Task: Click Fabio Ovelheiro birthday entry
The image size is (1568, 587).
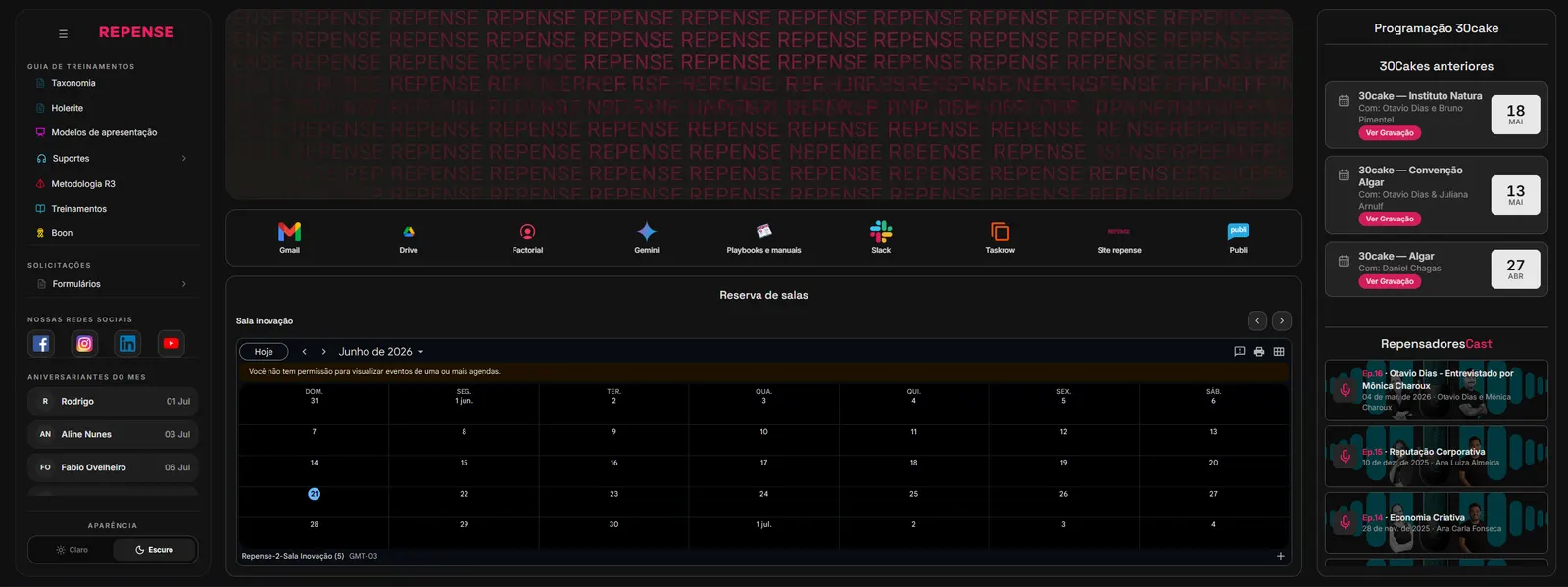Action: click(x=113, y=467)
